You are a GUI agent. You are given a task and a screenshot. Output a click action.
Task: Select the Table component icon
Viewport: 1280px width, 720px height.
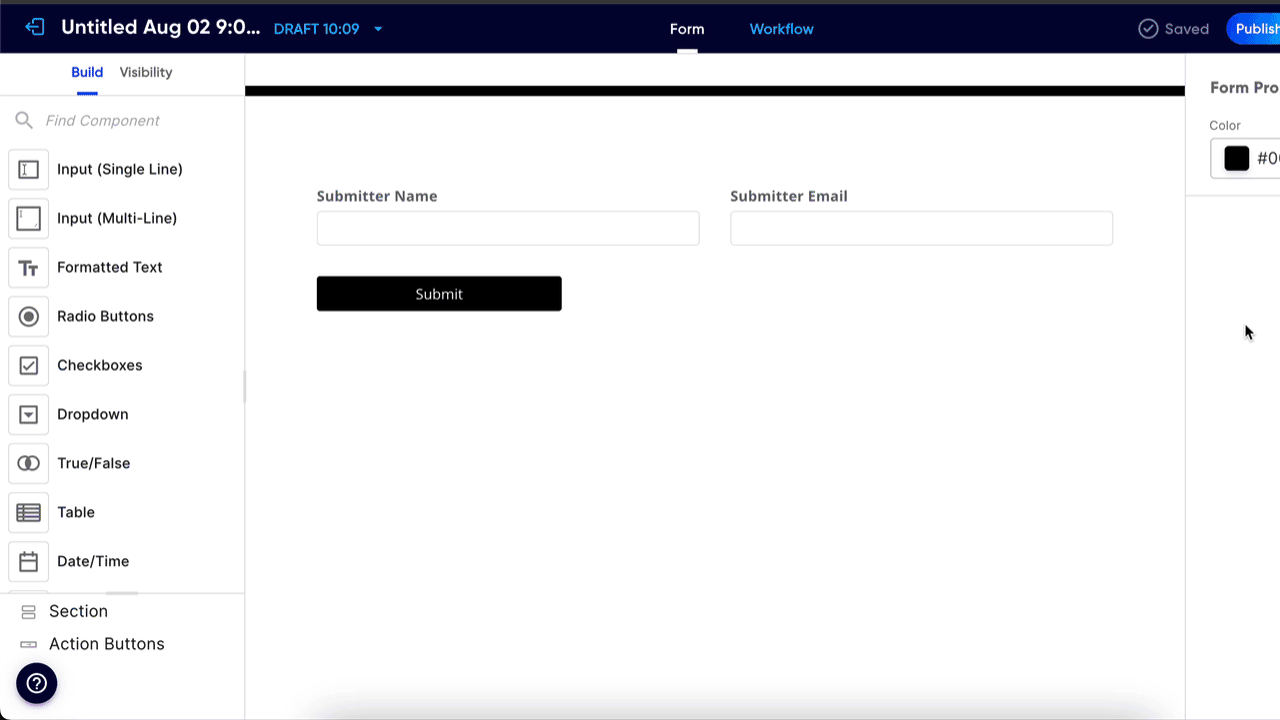[29, 513]
